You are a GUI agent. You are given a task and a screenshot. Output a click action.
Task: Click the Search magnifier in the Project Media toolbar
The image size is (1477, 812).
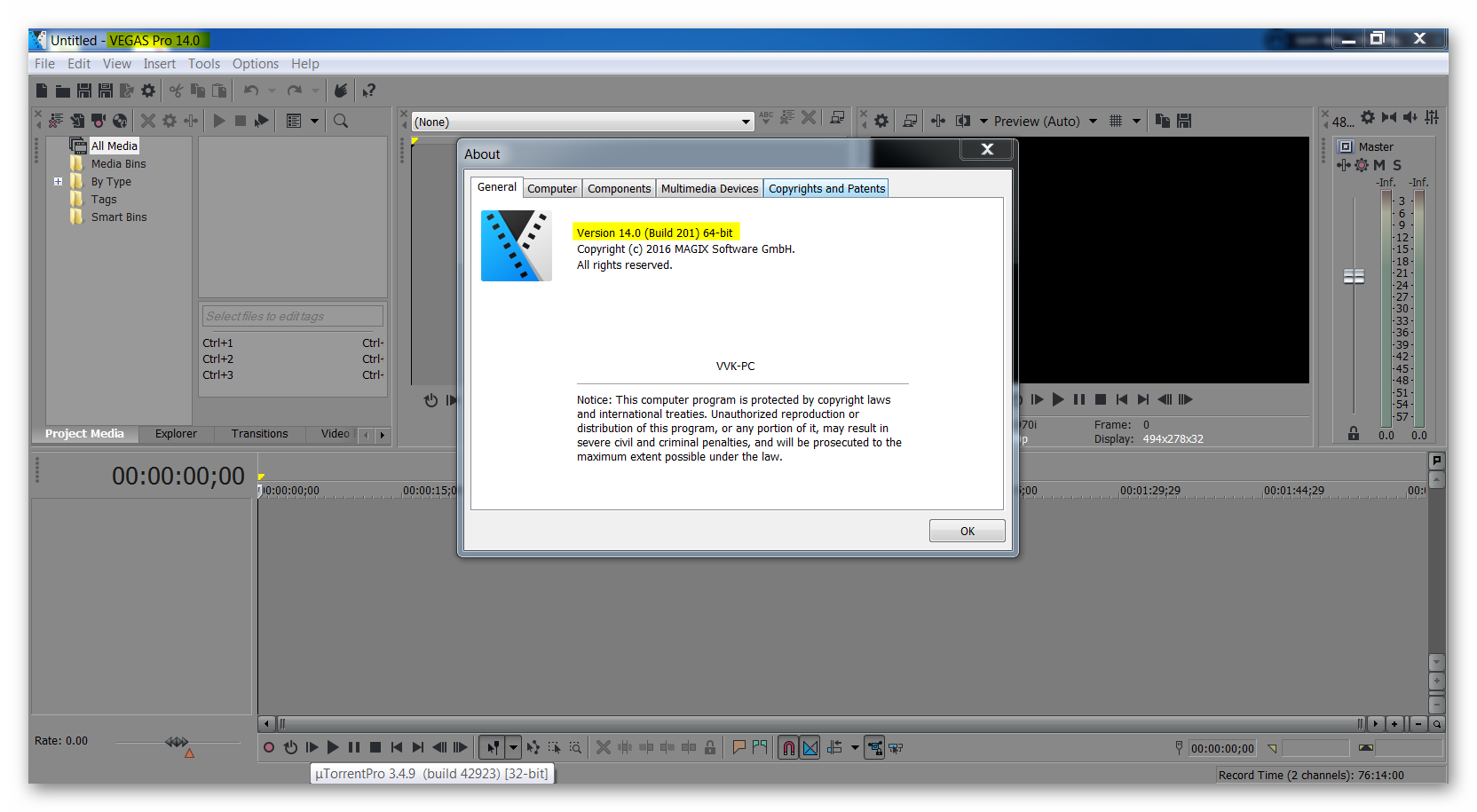[341, 121]
